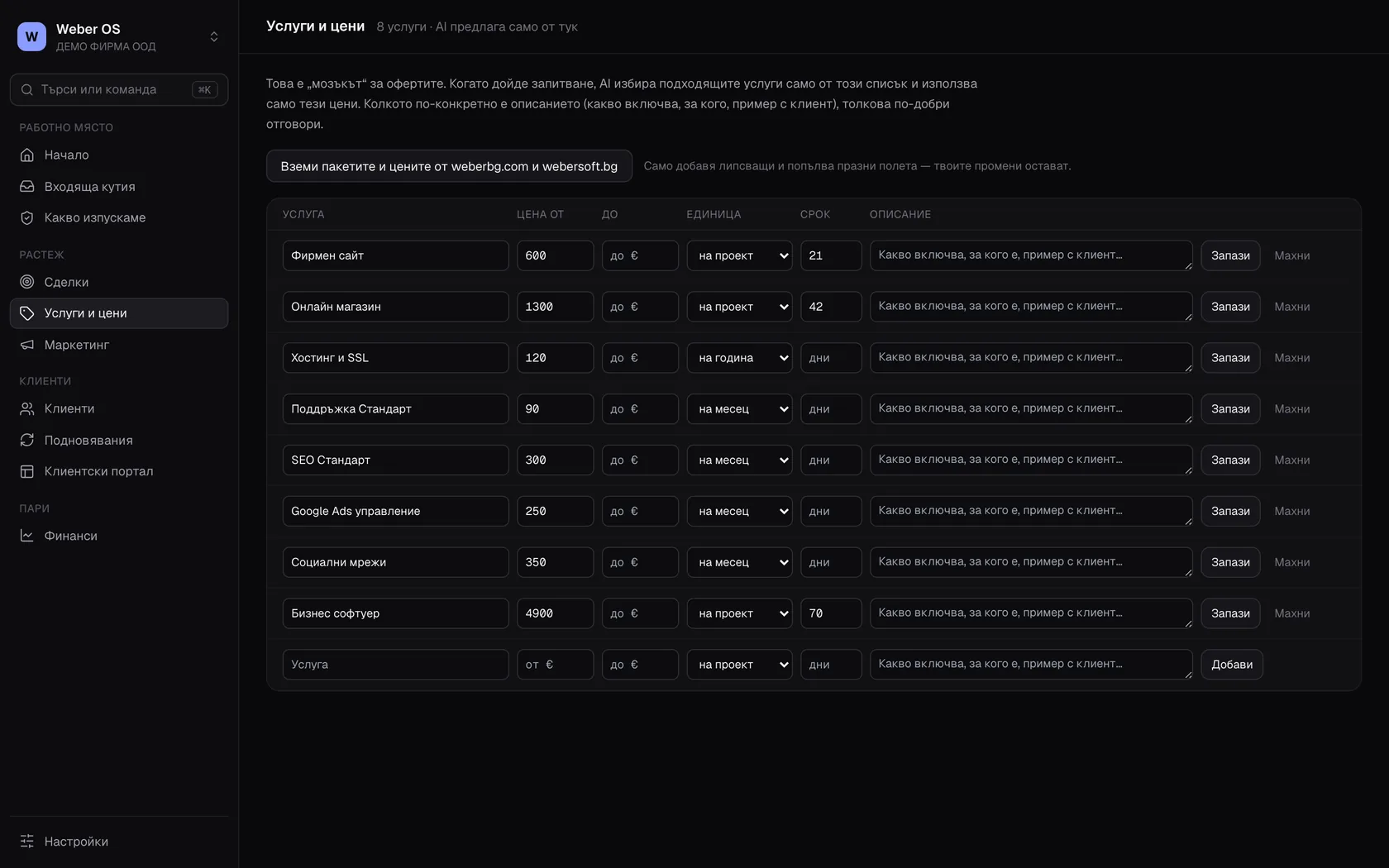The height and width of the screenshot is (868, 1389).
Task: Click the Сделки target icon
Action: coord(27,282)
